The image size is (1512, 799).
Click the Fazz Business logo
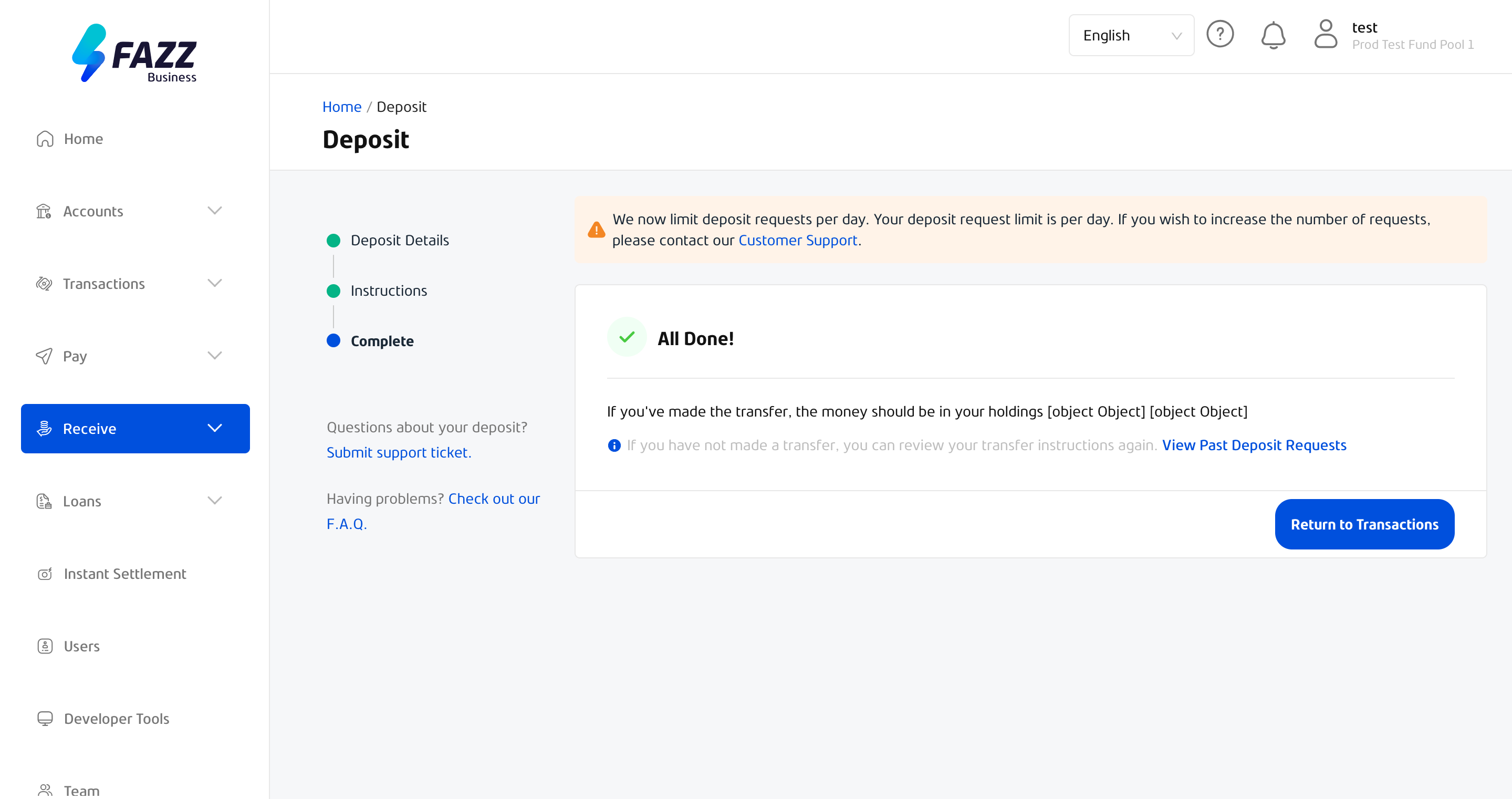pyautogui.click(x=134, y=53)
